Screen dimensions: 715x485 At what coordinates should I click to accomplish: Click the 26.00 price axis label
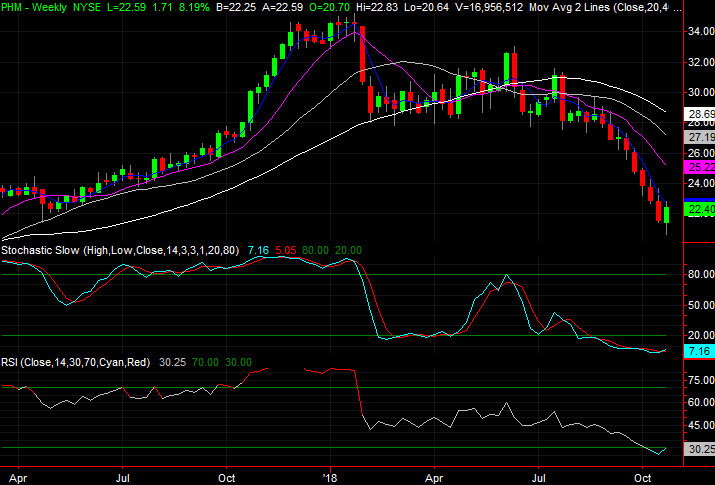[701, 153]
